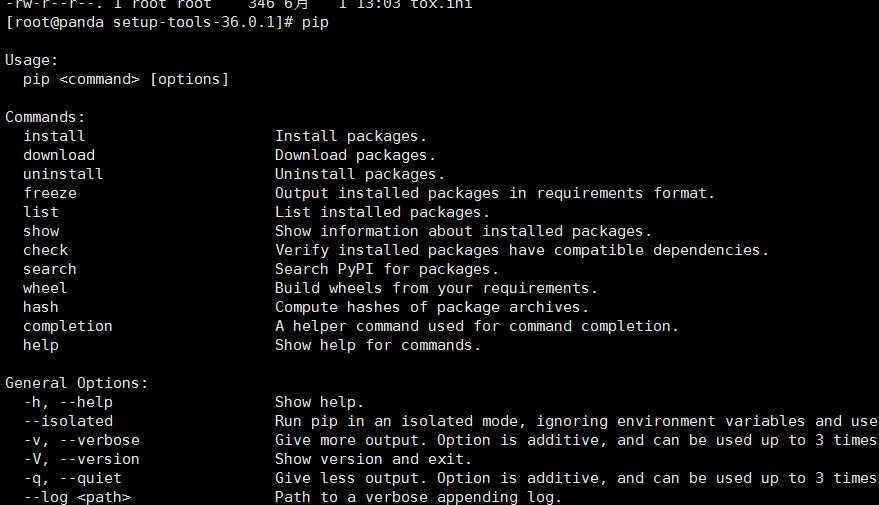
Task: Click the "--isolated" option text
Action: (68, 421)
